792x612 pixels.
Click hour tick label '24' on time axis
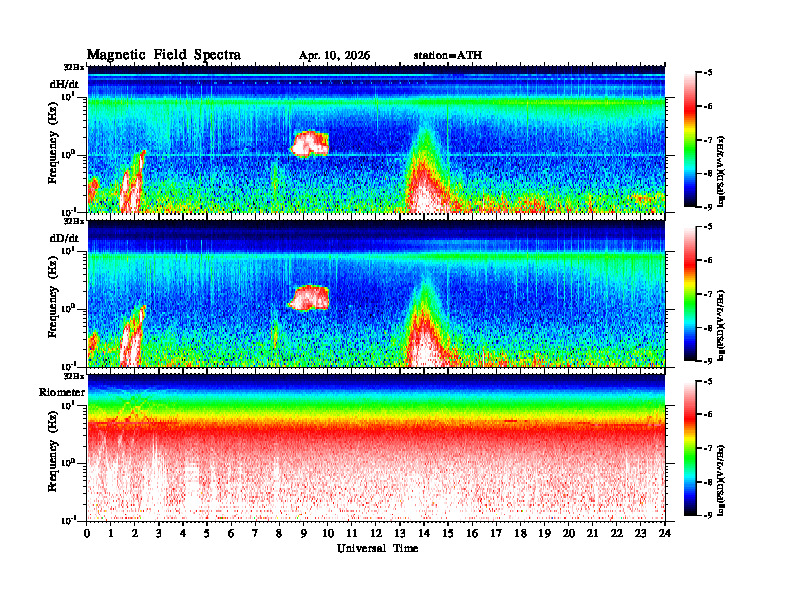[665, 534]
